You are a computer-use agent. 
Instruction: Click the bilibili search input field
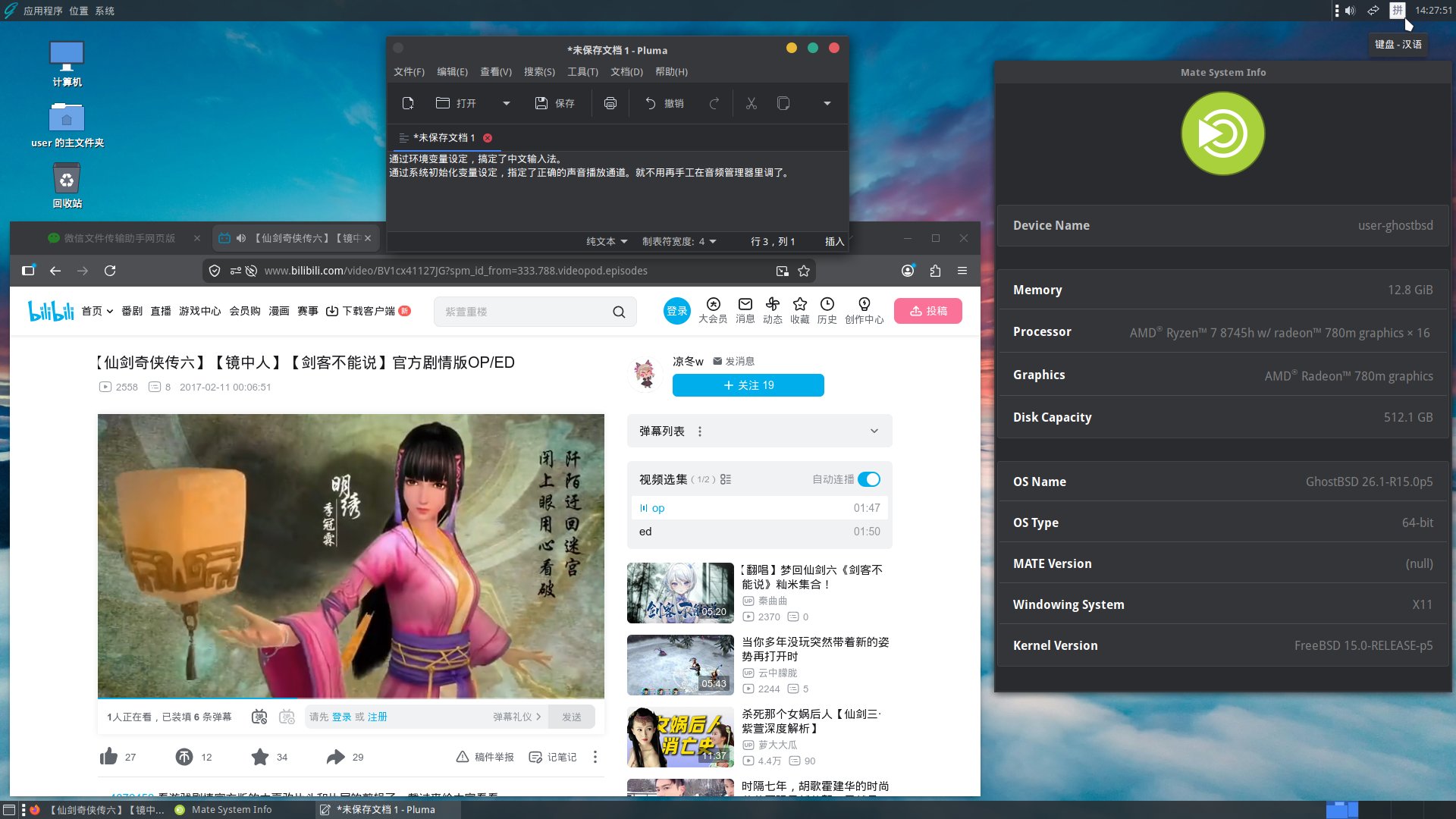[x=523, y=312]
